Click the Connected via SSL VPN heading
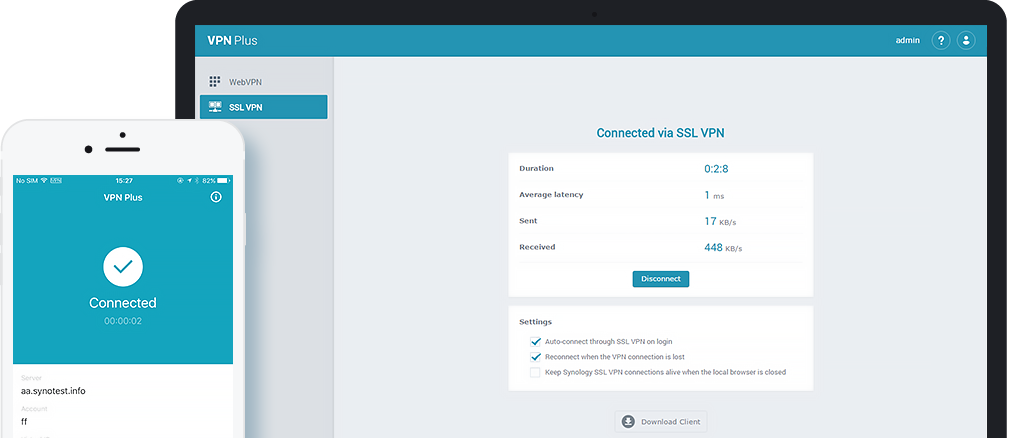Viewport: 1010px width, 438px height. tap(660, 133)
